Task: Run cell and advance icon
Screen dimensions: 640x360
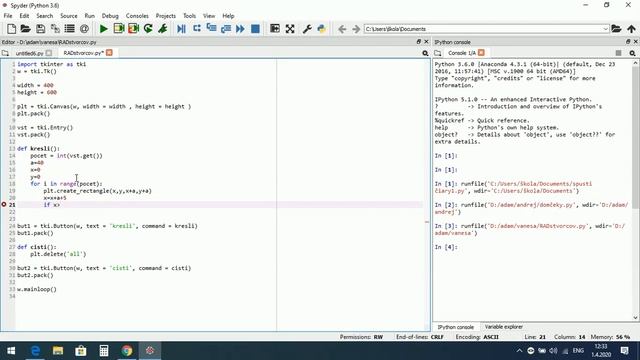Action: point(133,29)
